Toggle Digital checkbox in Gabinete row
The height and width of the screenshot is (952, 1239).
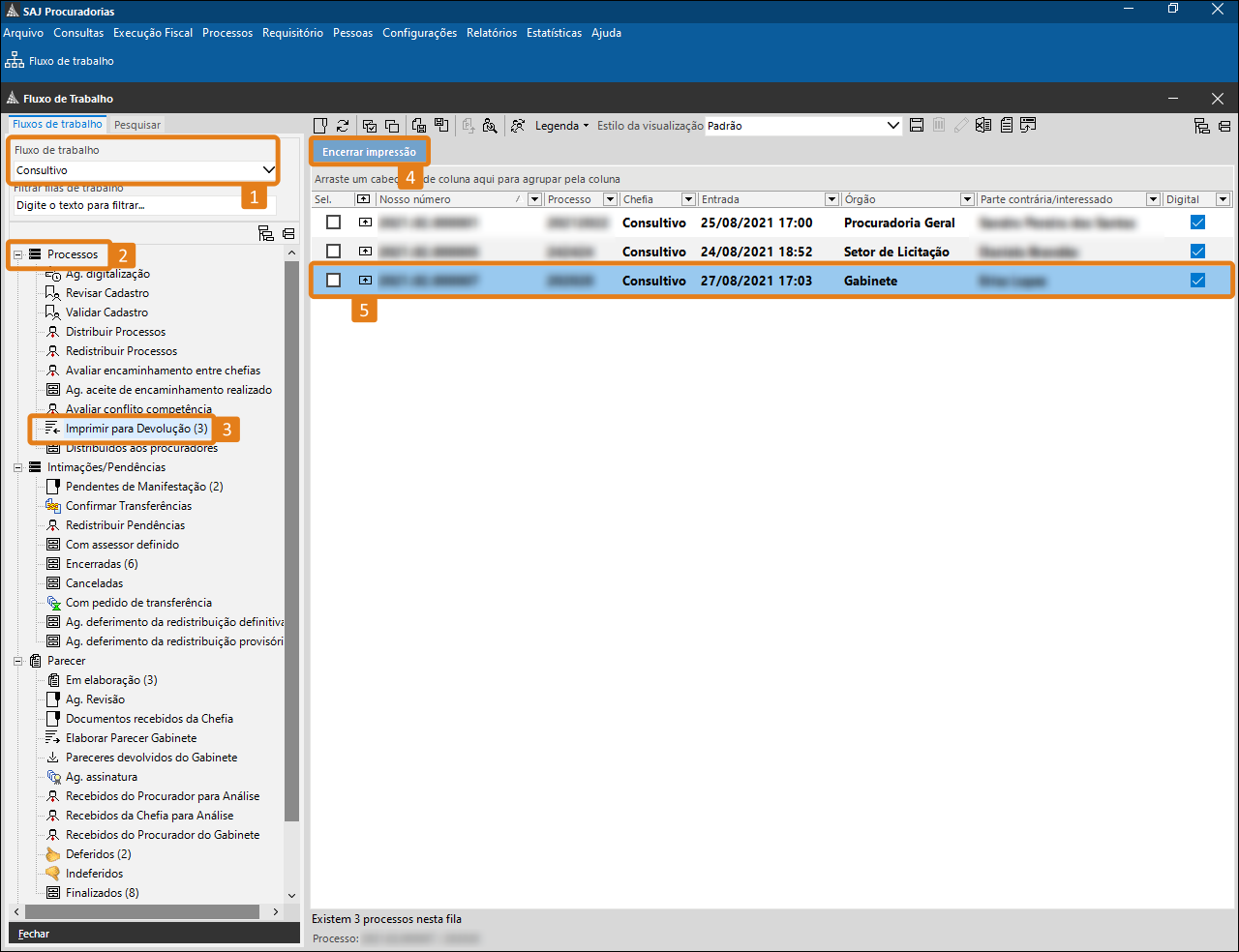point(1197,281)
